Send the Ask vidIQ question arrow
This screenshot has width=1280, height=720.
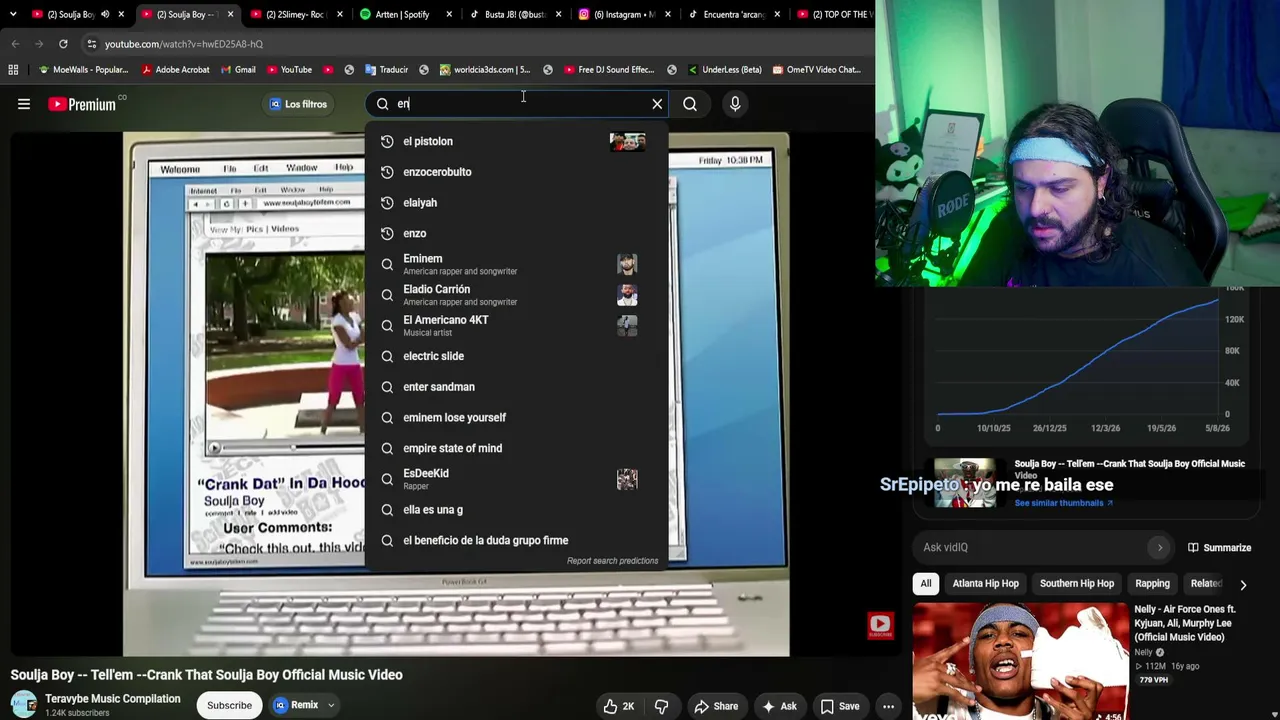[1160, 547]
